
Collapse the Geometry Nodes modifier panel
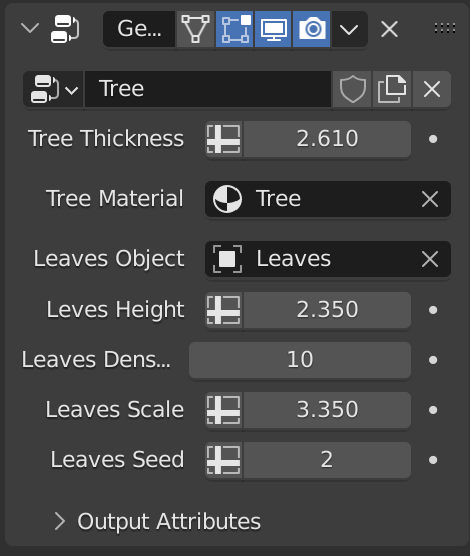(30, 28)
